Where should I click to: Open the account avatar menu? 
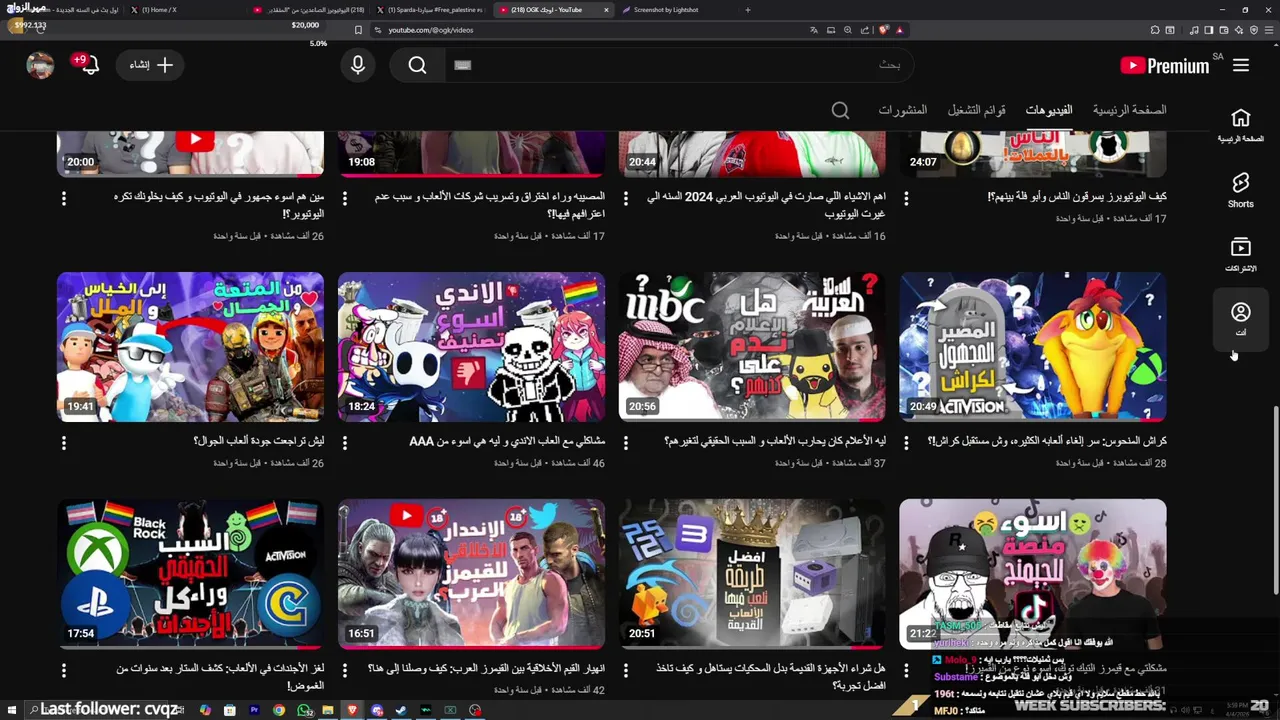point(40,65)
